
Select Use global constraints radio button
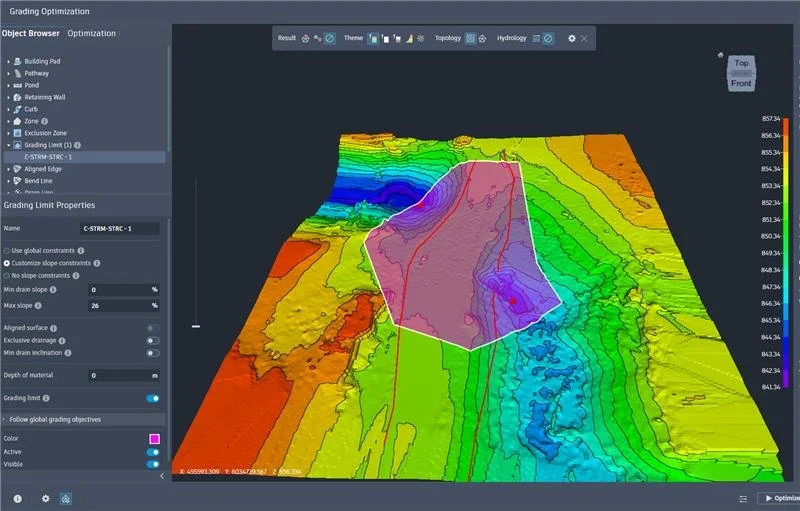[7, 251]
